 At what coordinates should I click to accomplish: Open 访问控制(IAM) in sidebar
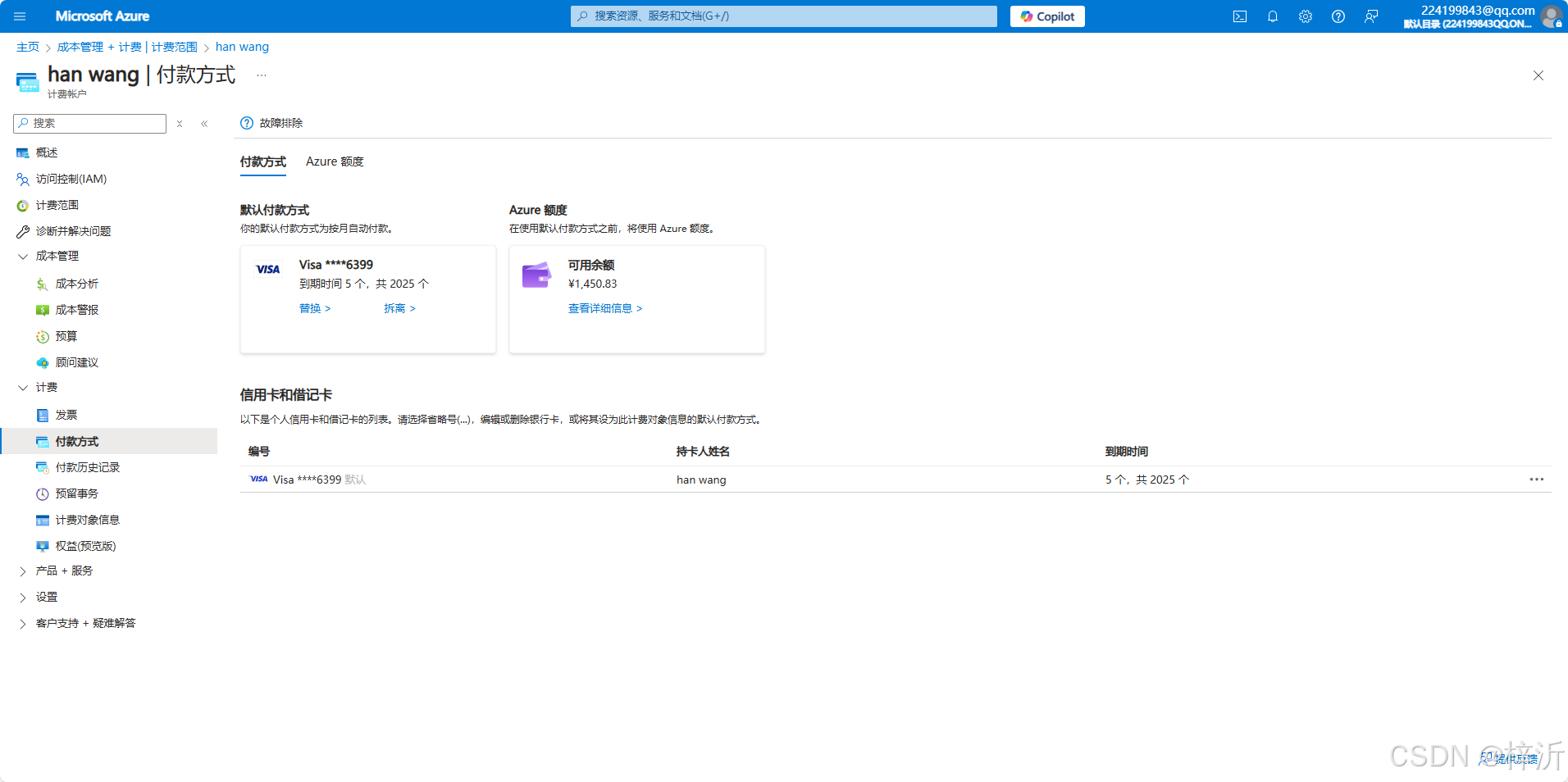71,179
